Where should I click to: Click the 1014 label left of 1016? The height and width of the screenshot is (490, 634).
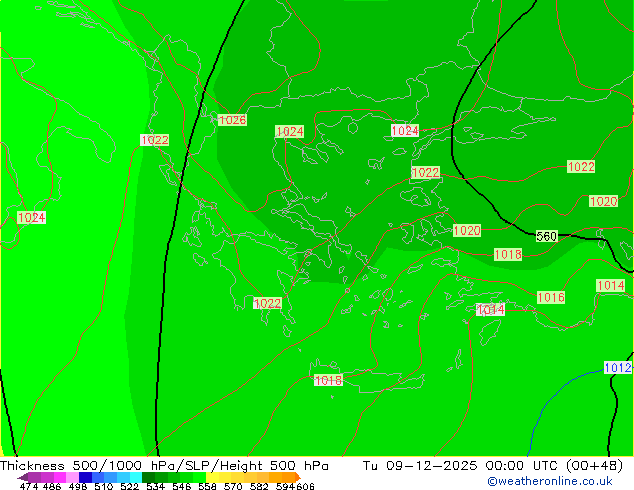(x=490, y=310)
